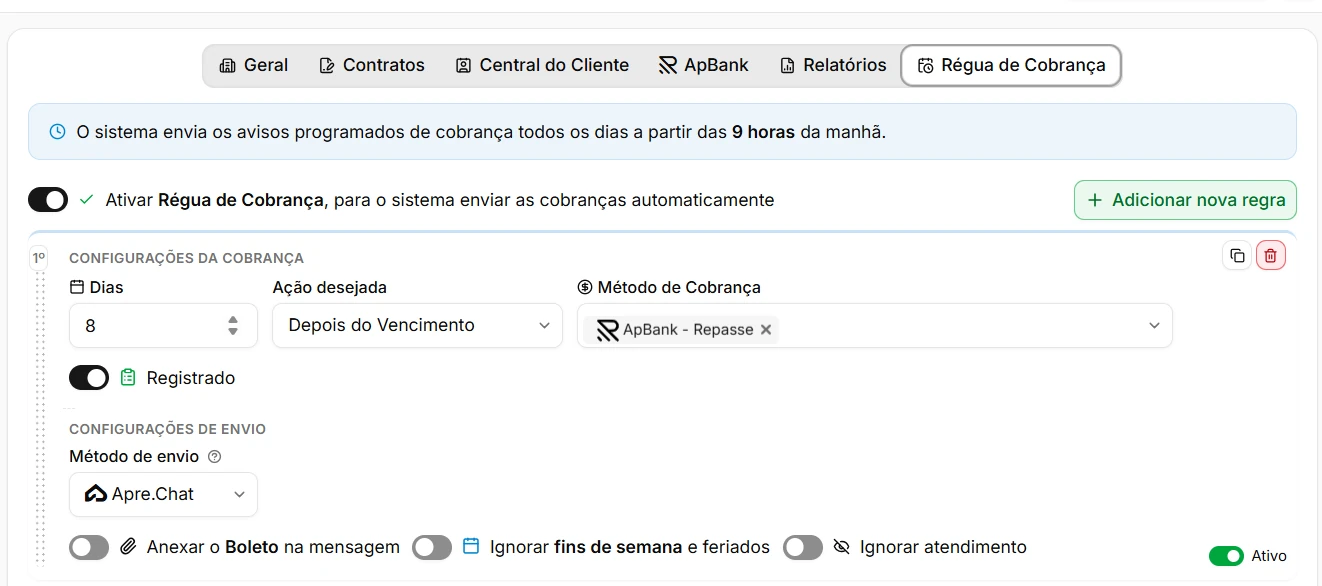Click crossed-eye icon beside Ignorar atendimento
The height and width of the screenshot is (586, 1322).
pyautogui.click(x=841, y=547)
